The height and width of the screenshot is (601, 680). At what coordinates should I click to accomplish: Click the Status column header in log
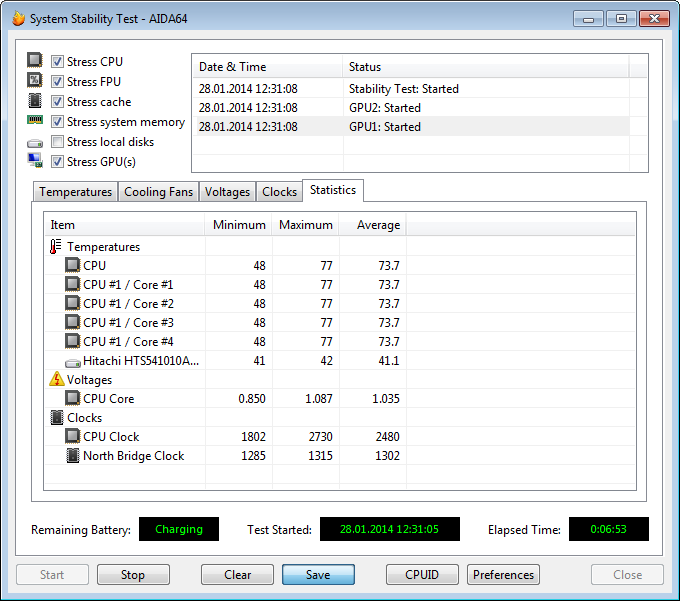(485, 67)
